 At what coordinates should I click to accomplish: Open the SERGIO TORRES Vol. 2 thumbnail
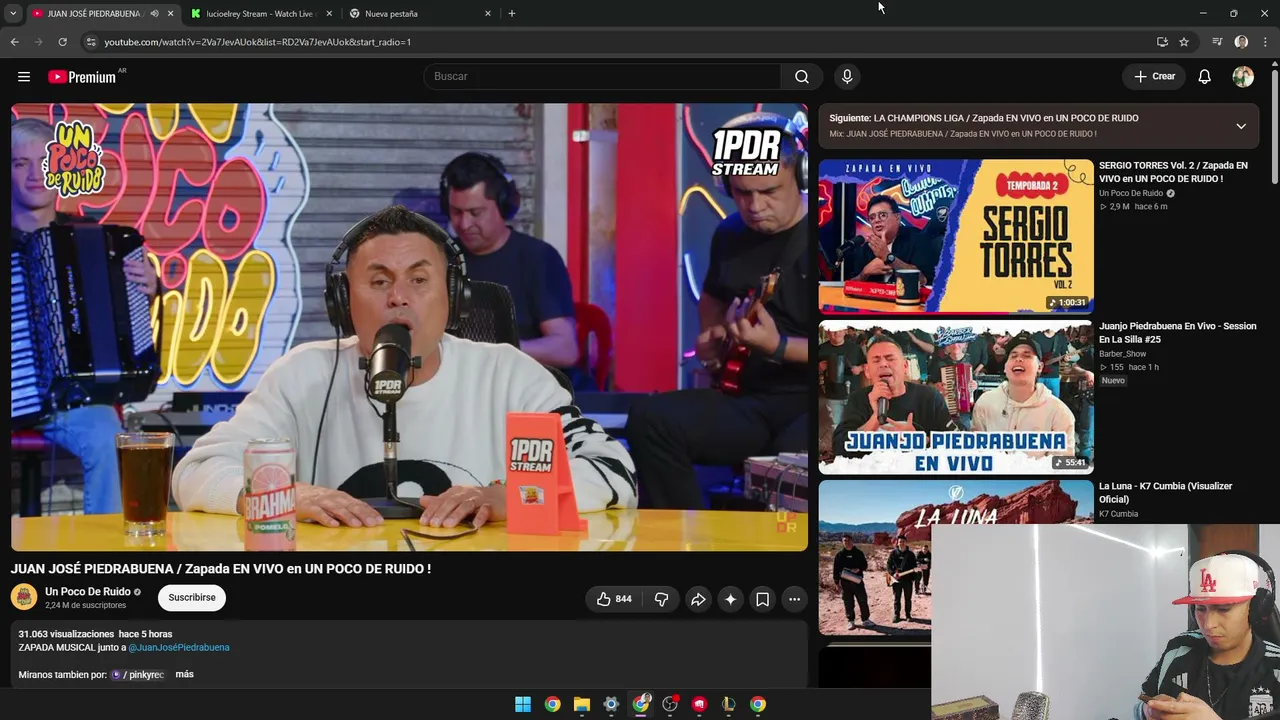click(956, 237)
